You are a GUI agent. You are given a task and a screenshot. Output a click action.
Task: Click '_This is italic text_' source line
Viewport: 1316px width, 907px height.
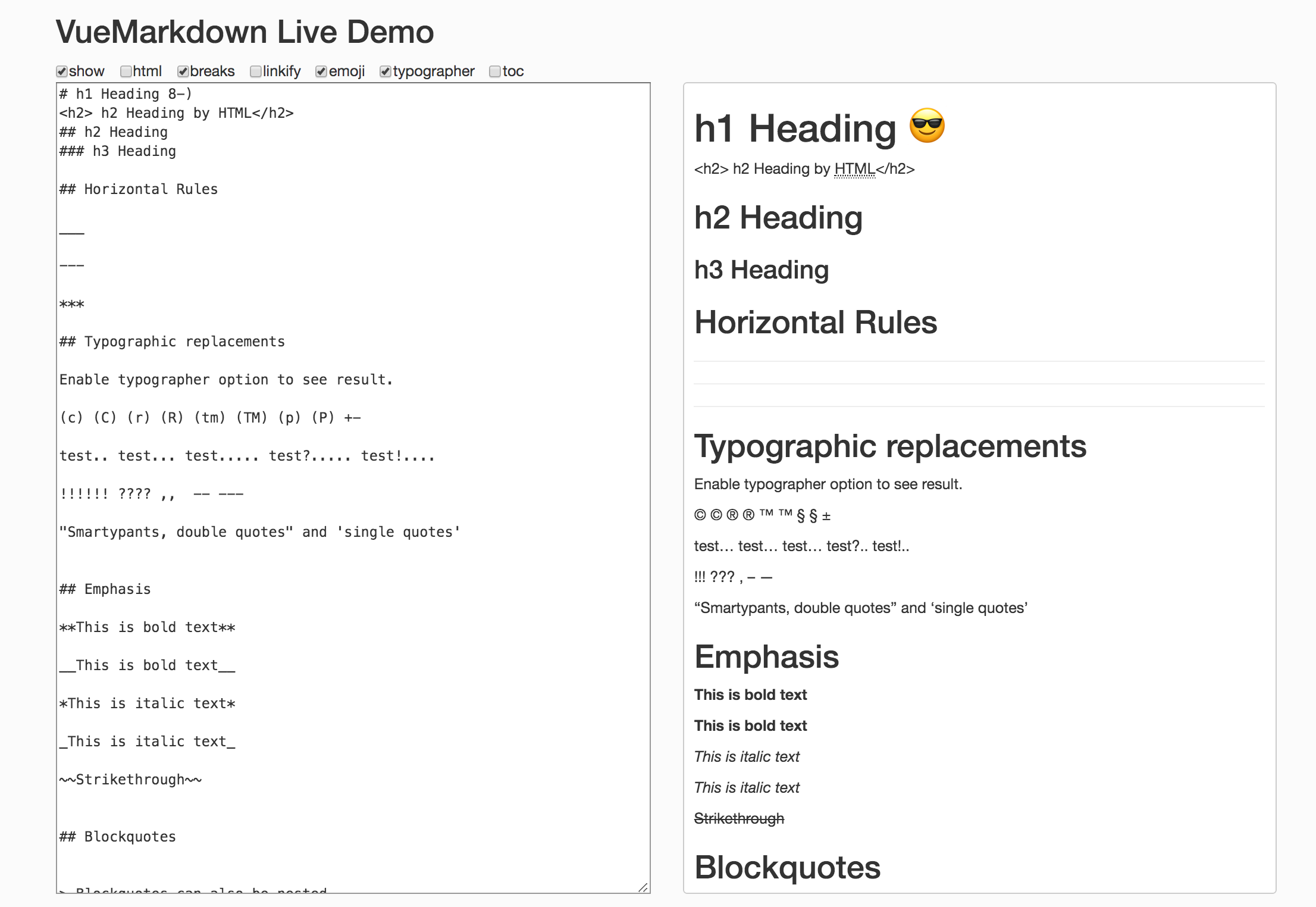tap(147, 742)
